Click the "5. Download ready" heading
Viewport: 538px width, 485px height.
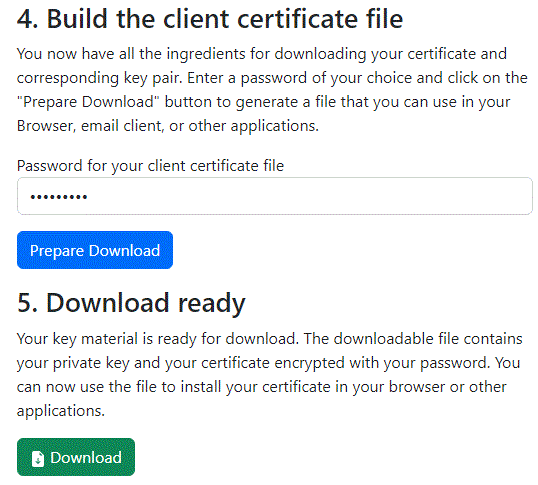pyautogui.click(x=131, y=303)
